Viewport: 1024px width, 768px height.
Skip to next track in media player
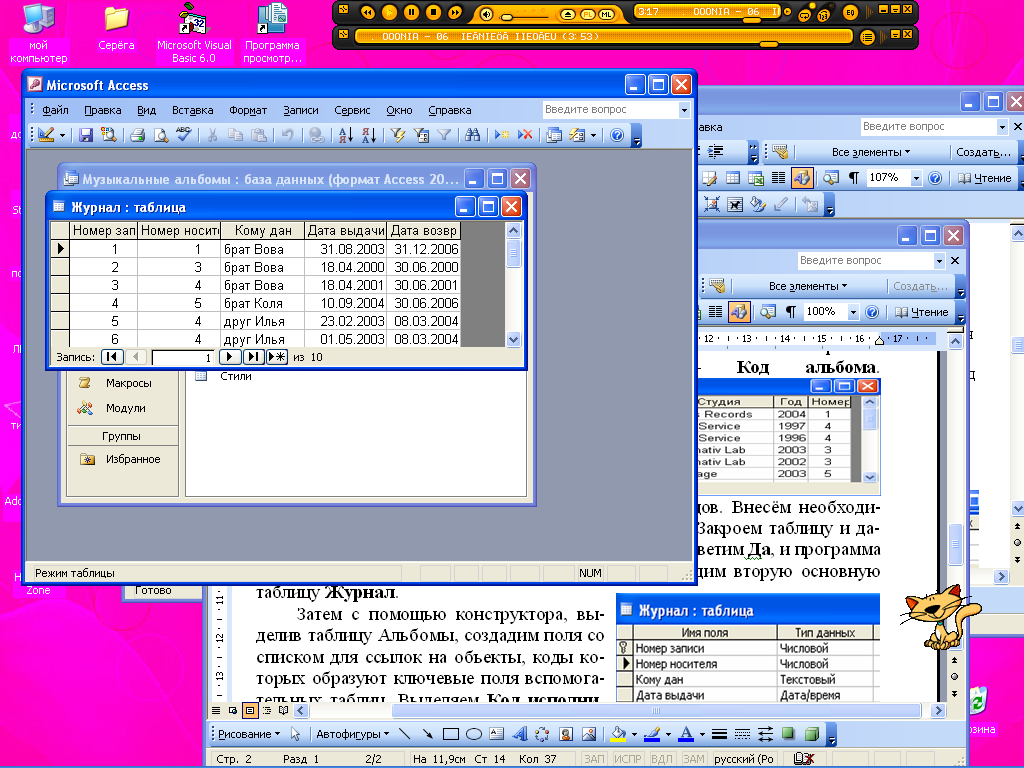pyautogui.click(x=455, y=12)
